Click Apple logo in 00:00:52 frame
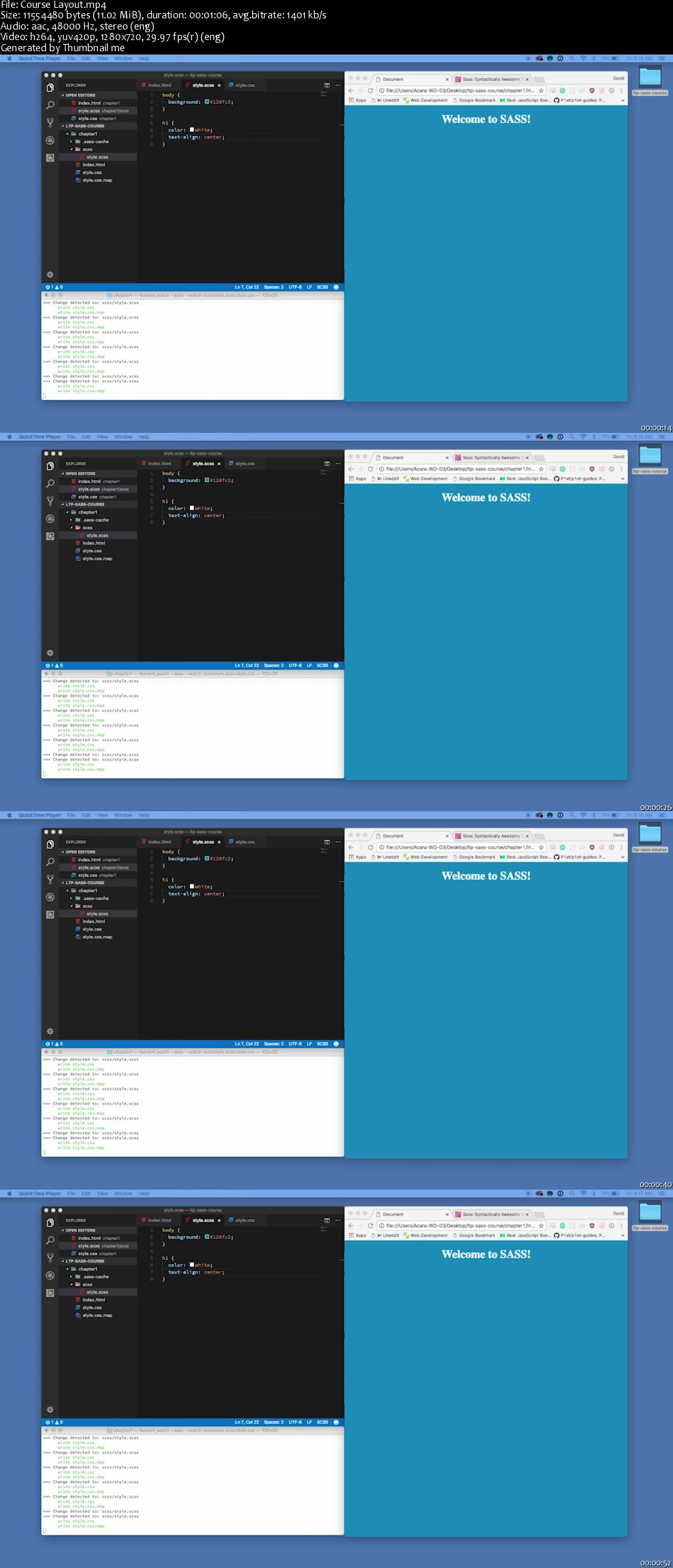 [9, 1194]
